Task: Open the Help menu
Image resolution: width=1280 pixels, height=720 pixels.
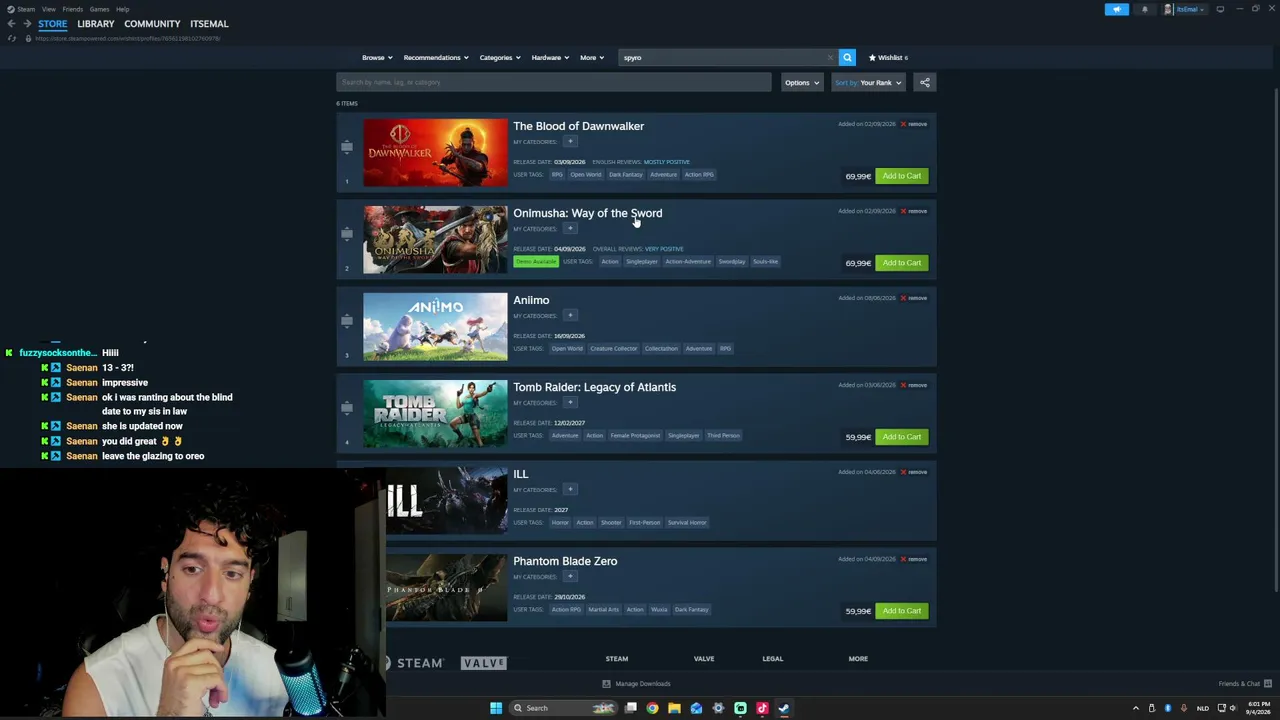Action: (x=122, y=9)
